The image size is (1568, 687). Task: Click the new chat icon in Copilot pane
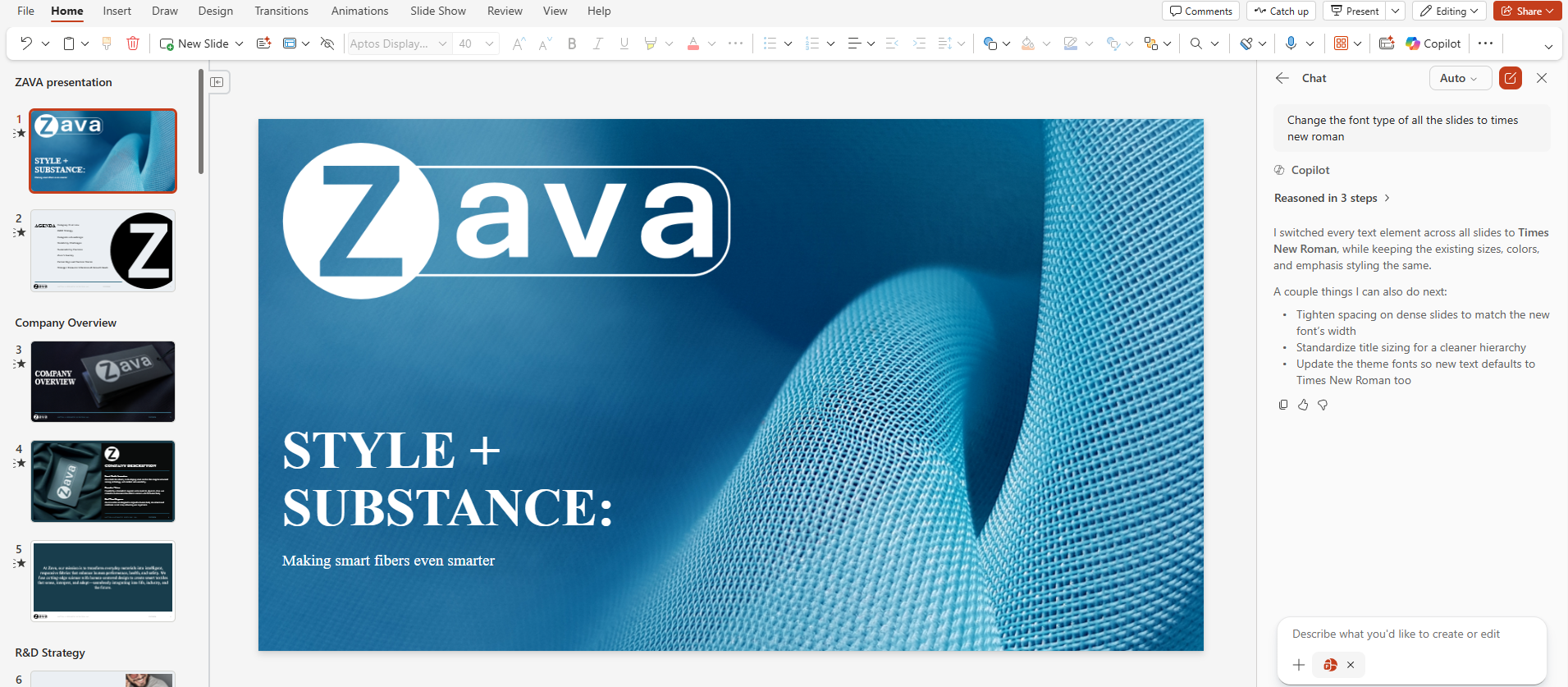[1511, 78]
